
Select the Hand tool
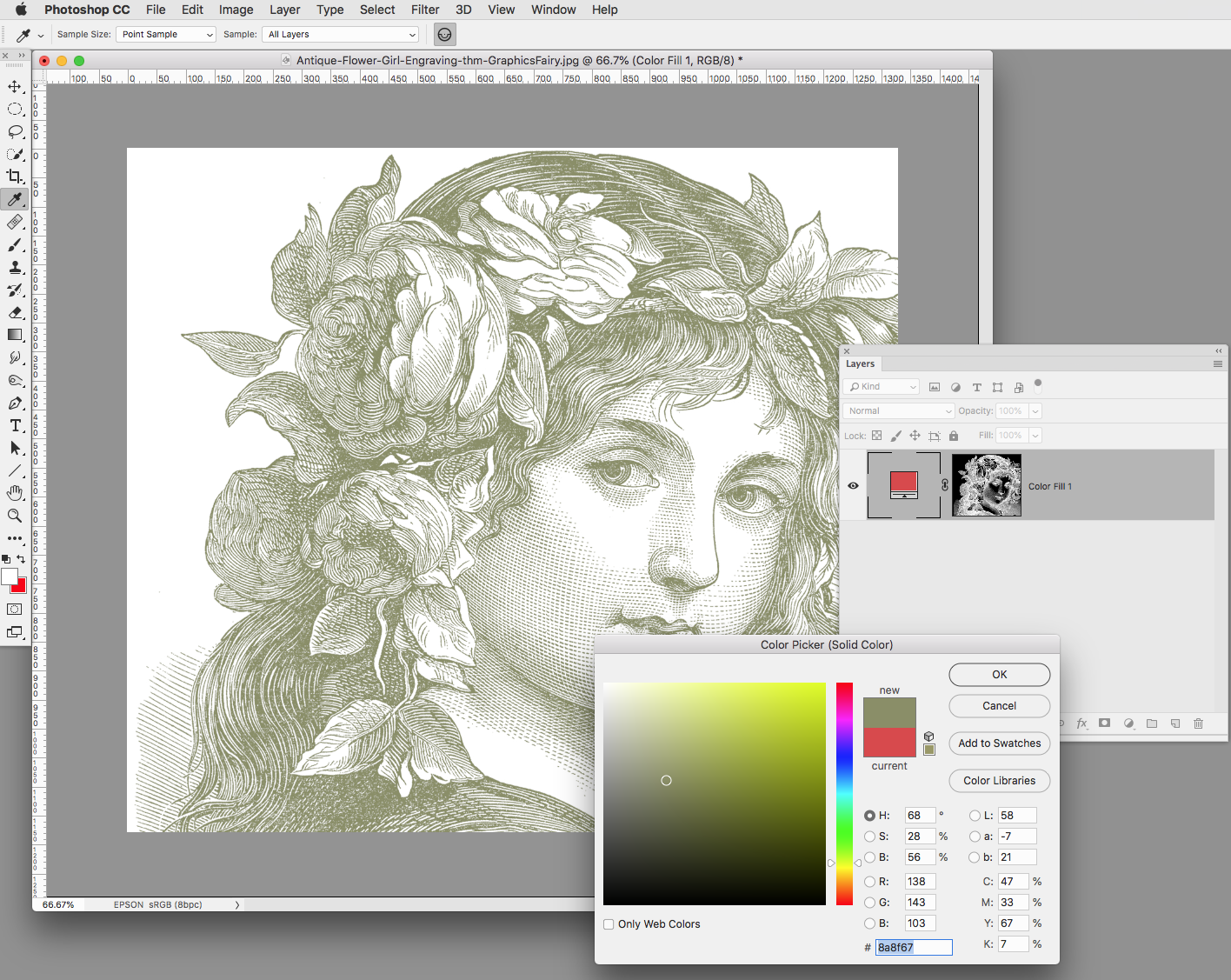15,494
